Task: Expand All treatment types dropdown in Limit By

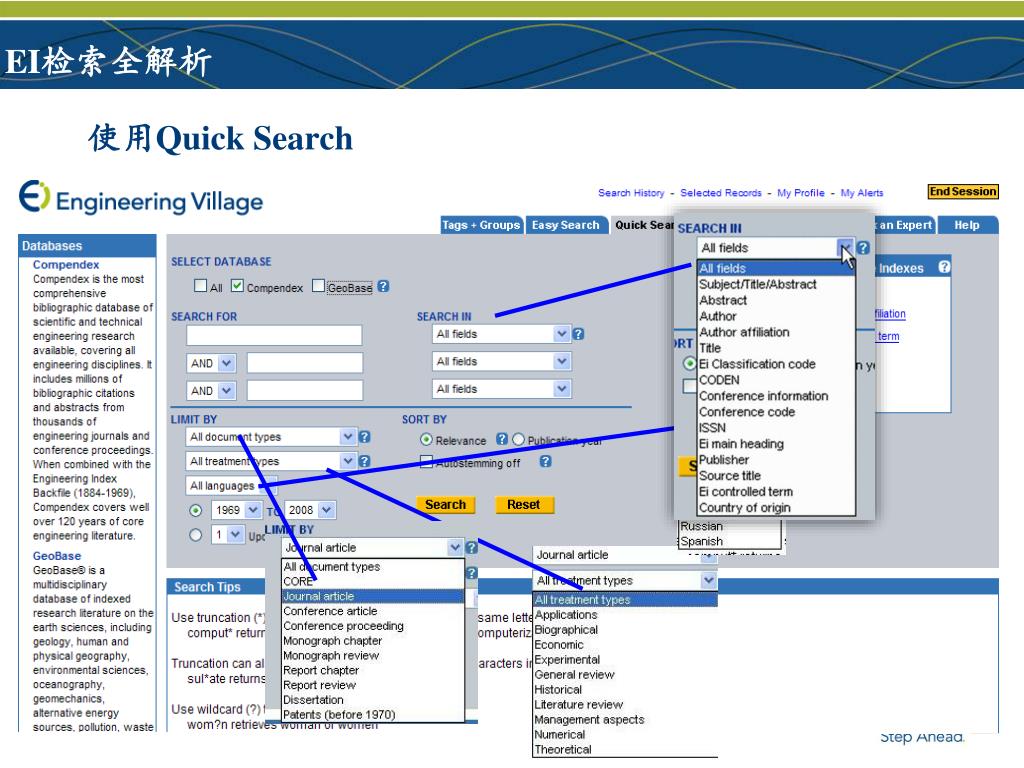Action: pos(271,460)
